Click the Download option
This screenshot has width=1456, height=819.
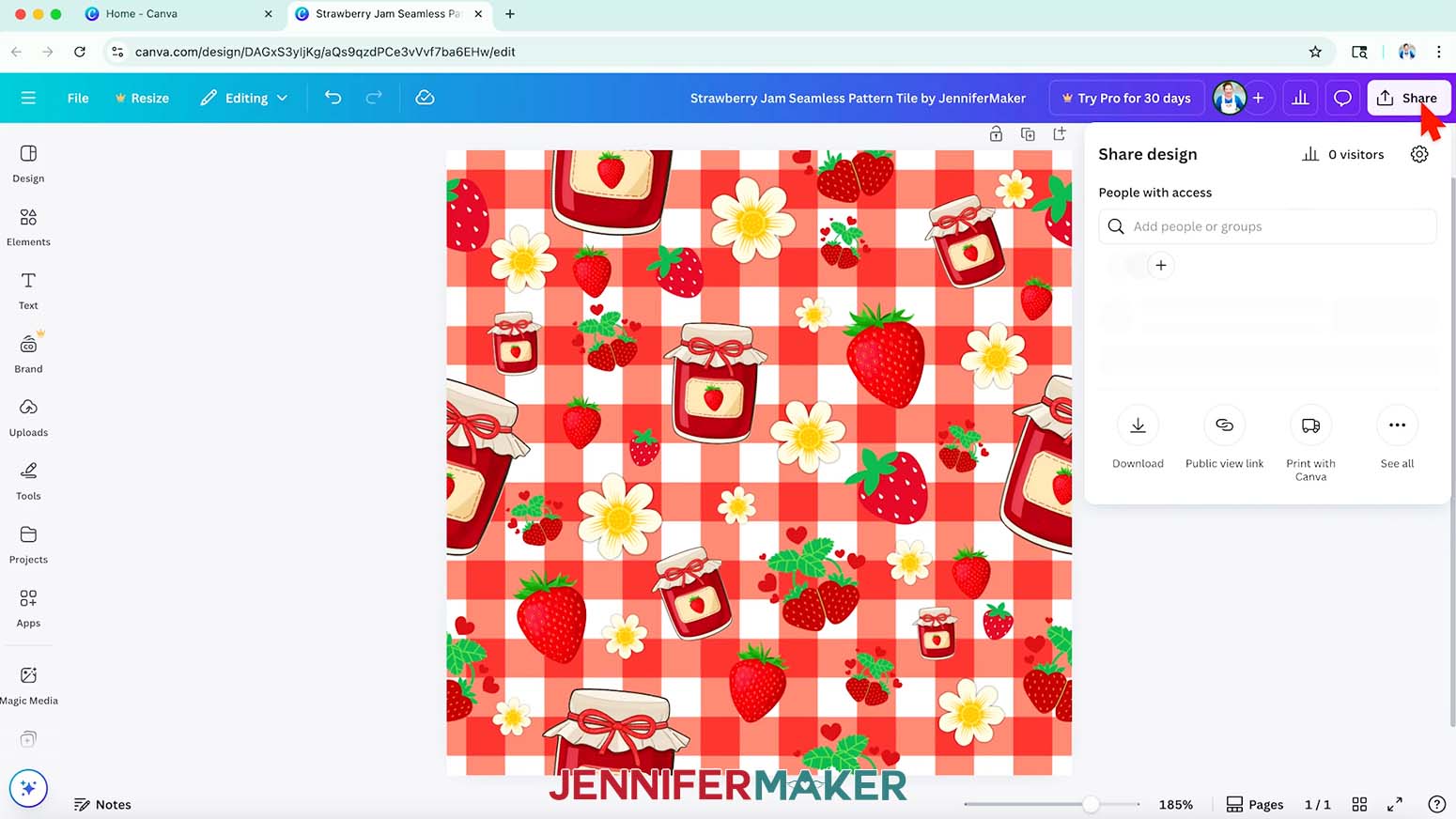pyautogui.click(x=1138, y=438)
